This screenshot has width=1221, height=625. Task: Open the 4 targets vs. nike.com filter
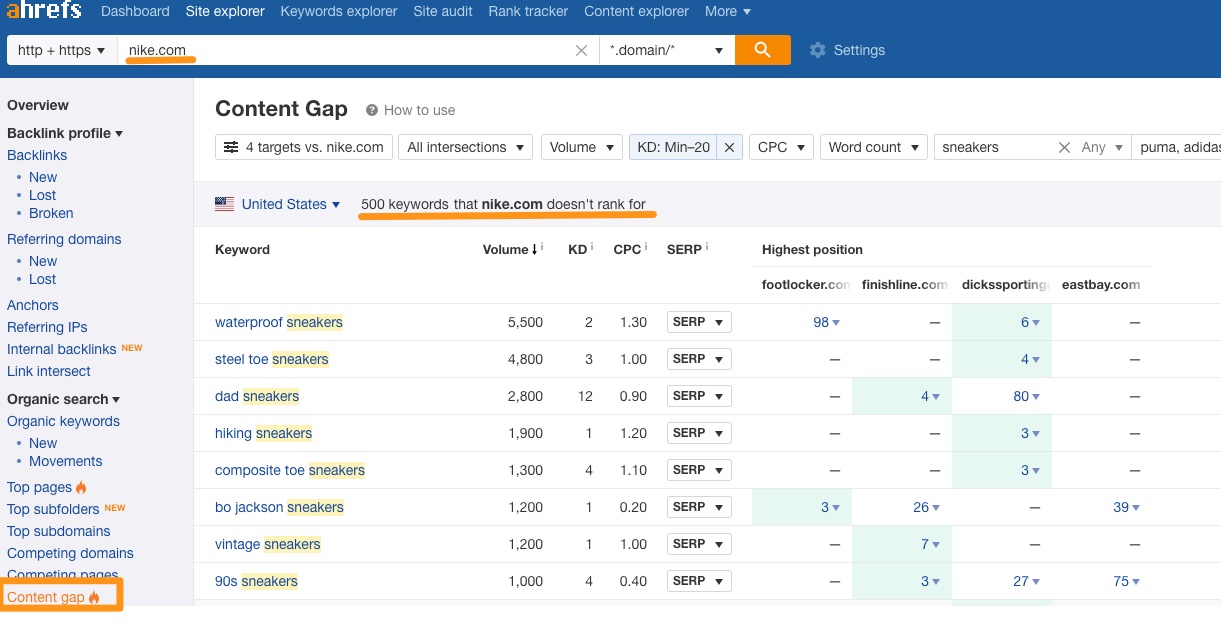pos(303,147)
